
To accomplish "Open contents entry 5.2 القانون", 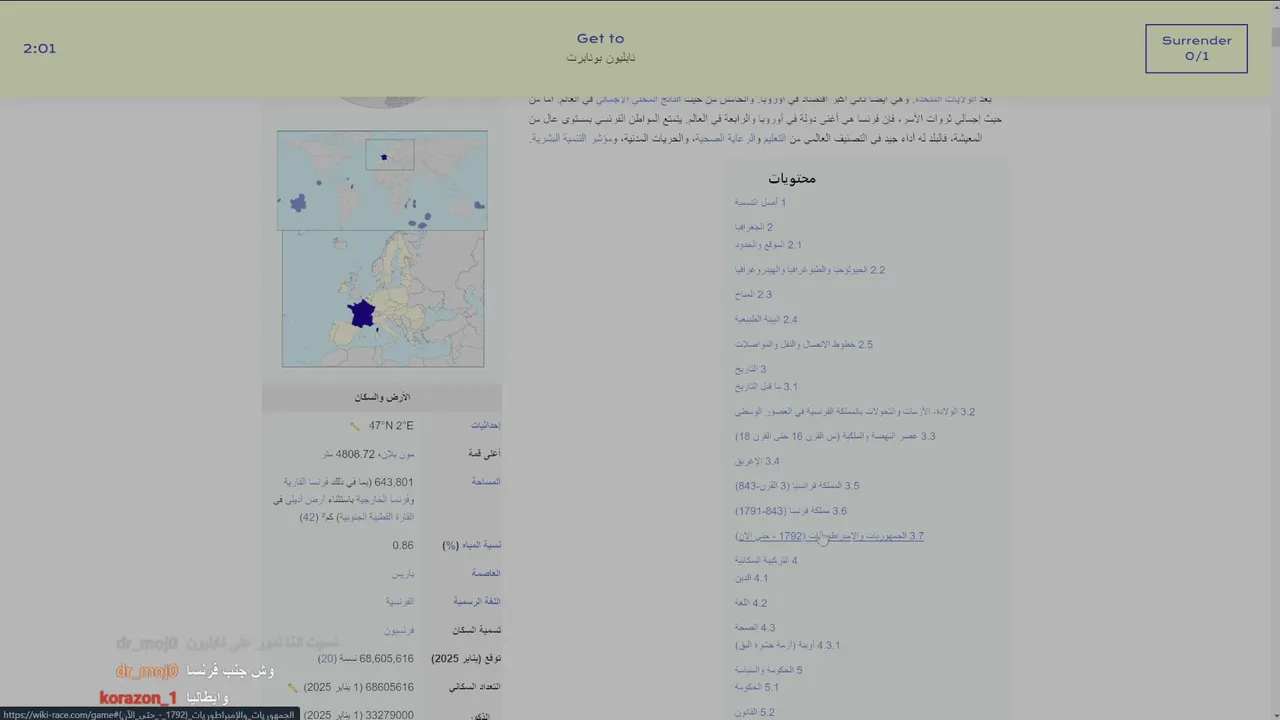I will [x=754, y=713].
